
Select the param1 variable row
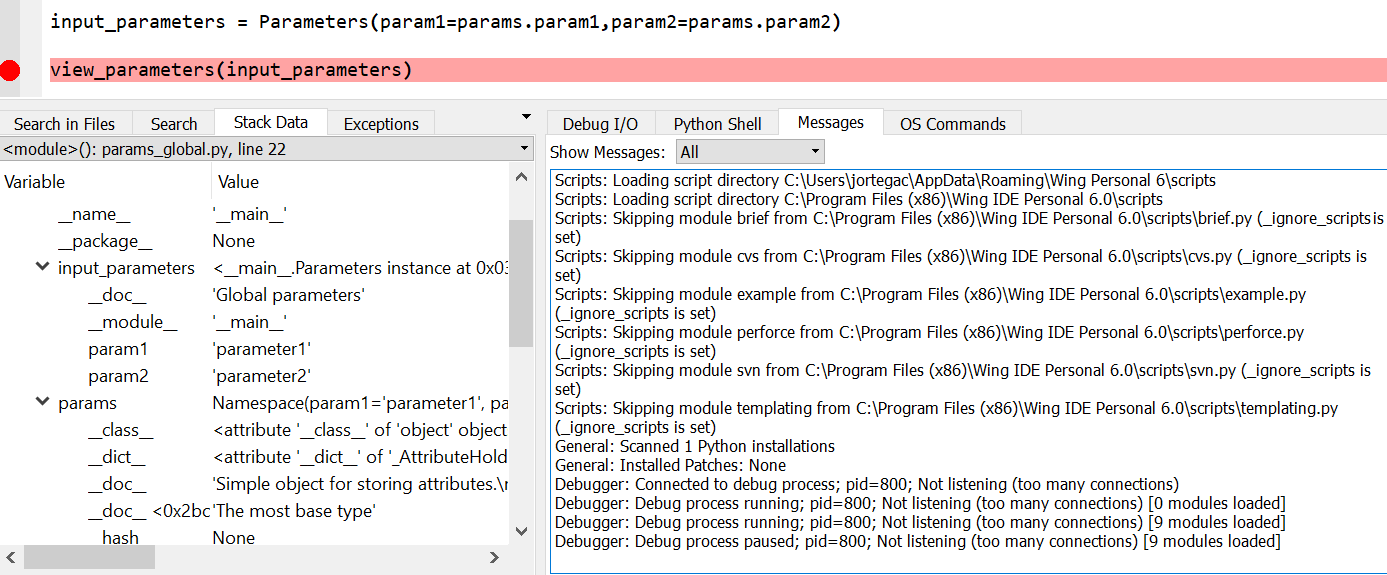click(x=117, y=349)
